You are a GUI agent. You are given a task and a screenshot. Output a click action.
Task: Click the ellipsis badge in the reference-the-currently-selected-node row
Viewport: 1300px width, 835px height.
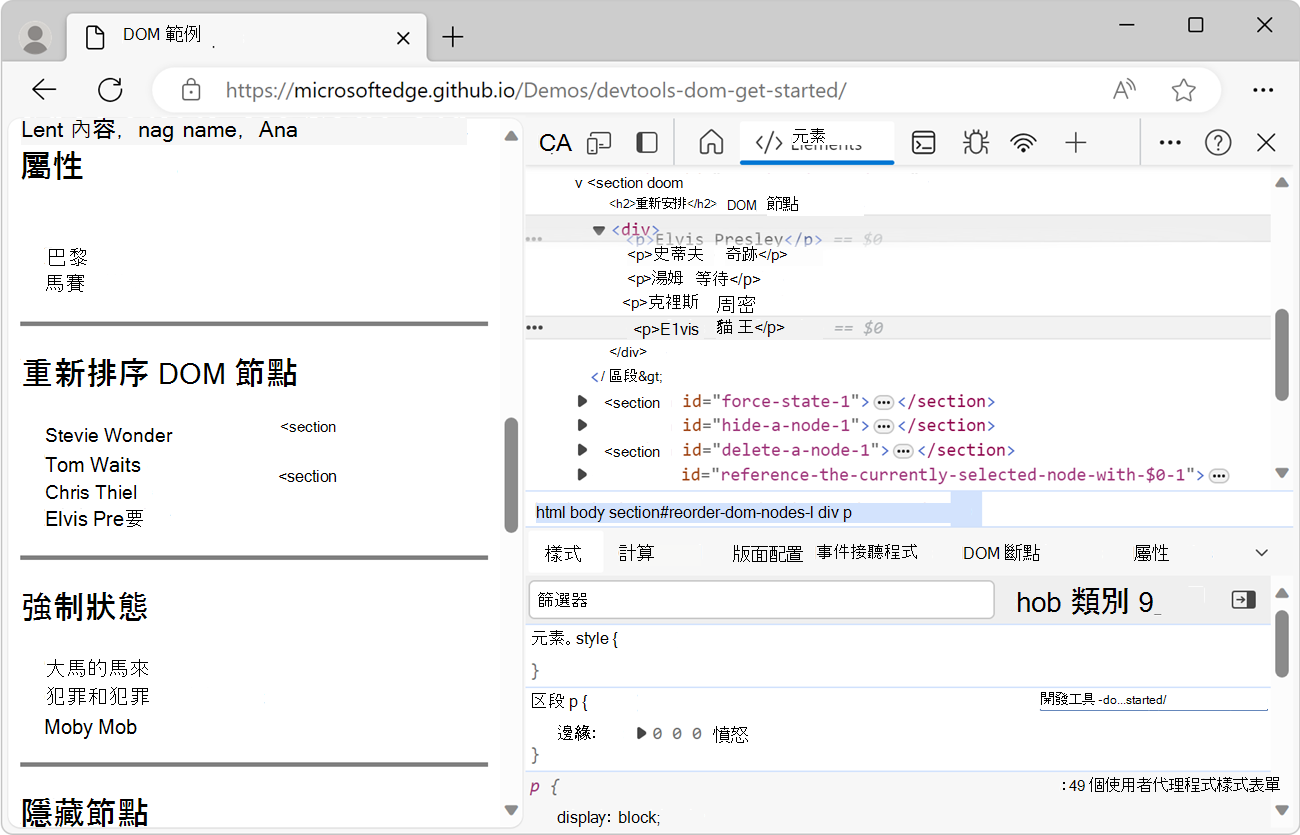(x=1219, y=476)
